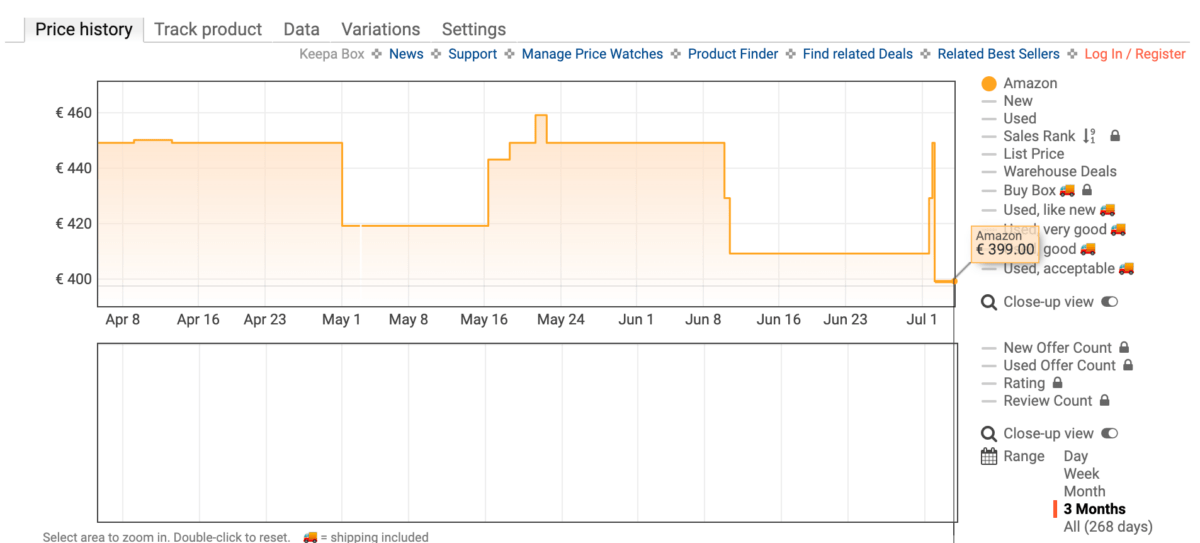Click the lock icon next to Review Count

pyautogui.click(x=1104, y=401)
